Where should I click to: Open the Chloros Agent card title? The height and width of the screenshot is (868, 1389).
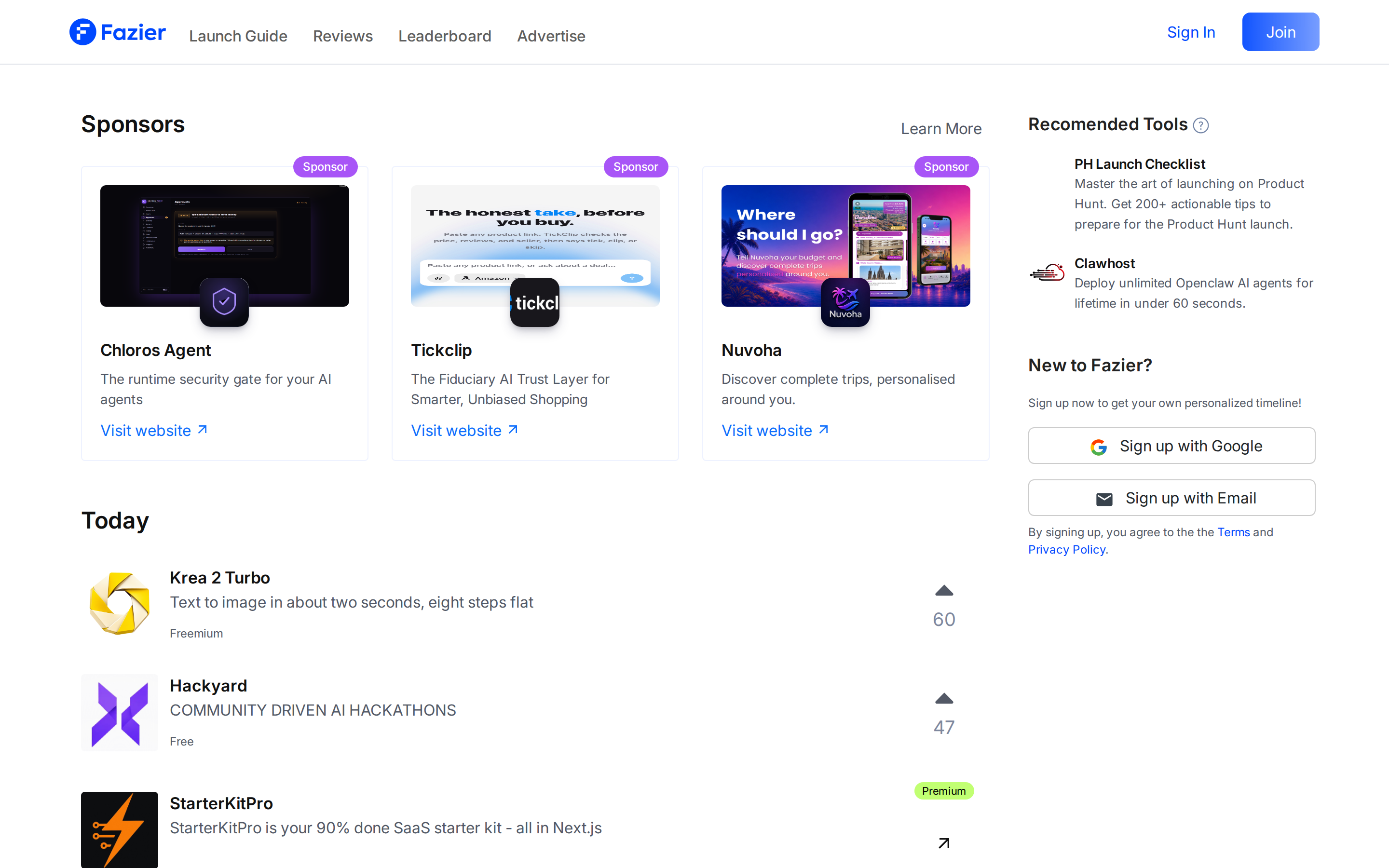click(156, 350)
